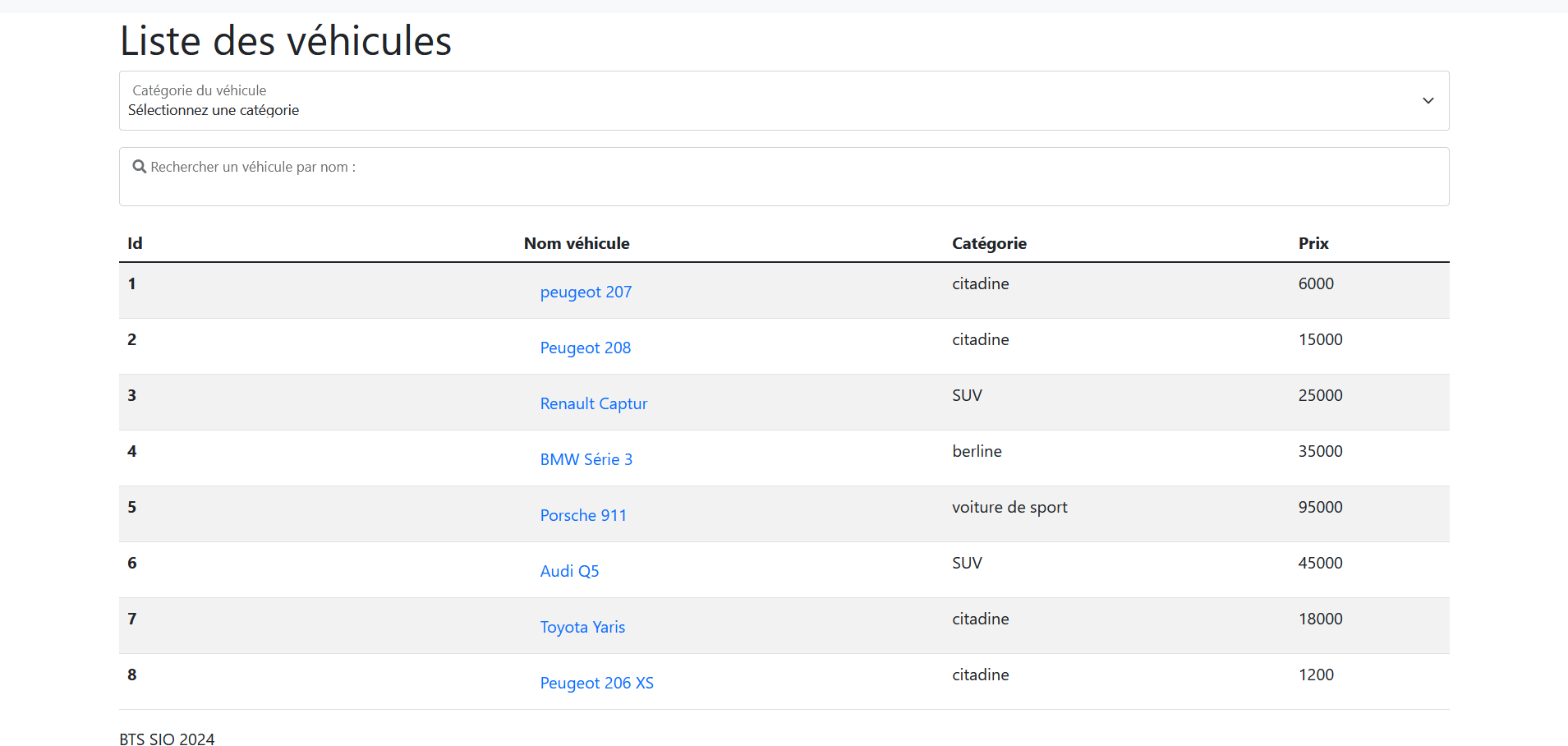Click Id 1 cell
The height and width of the screenshot is (746, 1568).
[131, 283]
